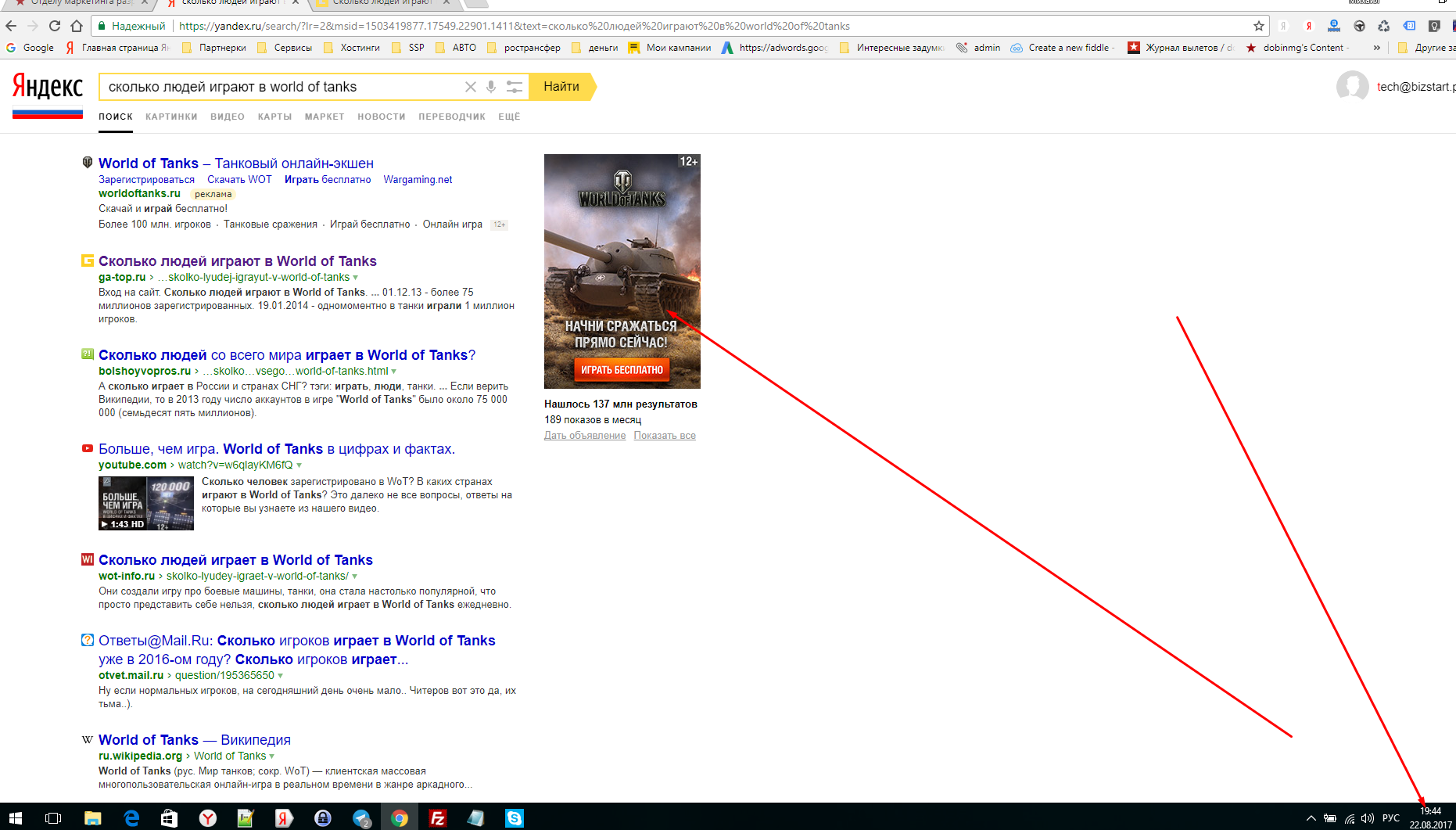Switch to КАРТИНКИ search tab

[171, 117]
